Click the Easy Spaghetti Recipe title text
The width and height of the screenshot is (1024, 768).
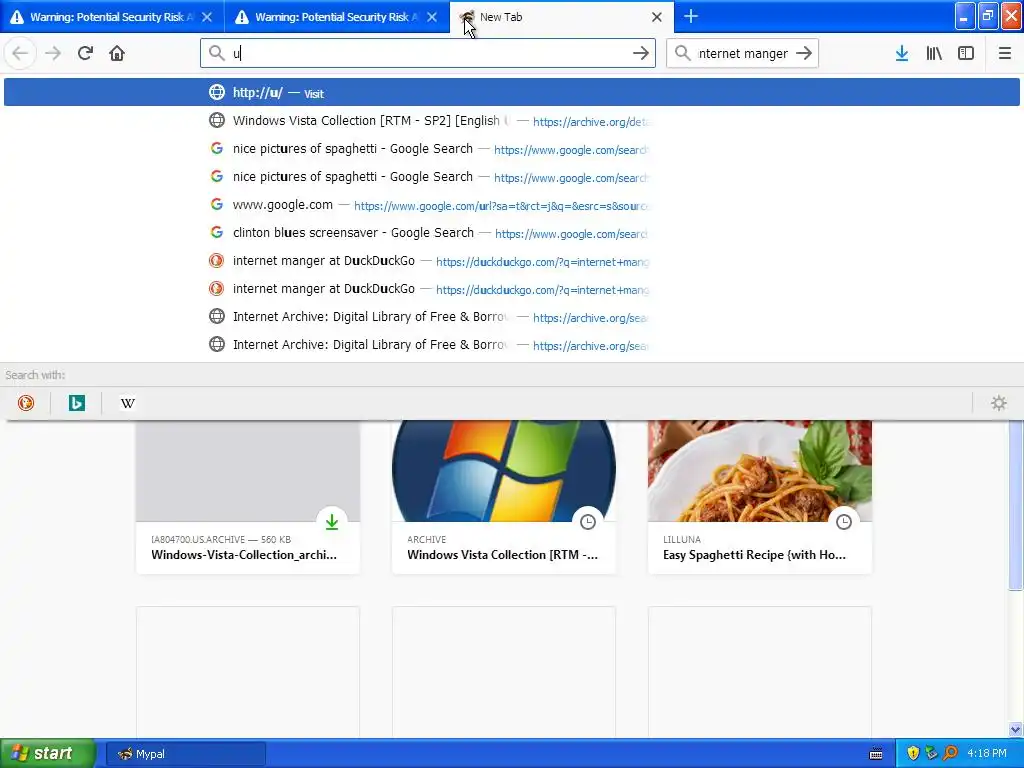[754, 554]
